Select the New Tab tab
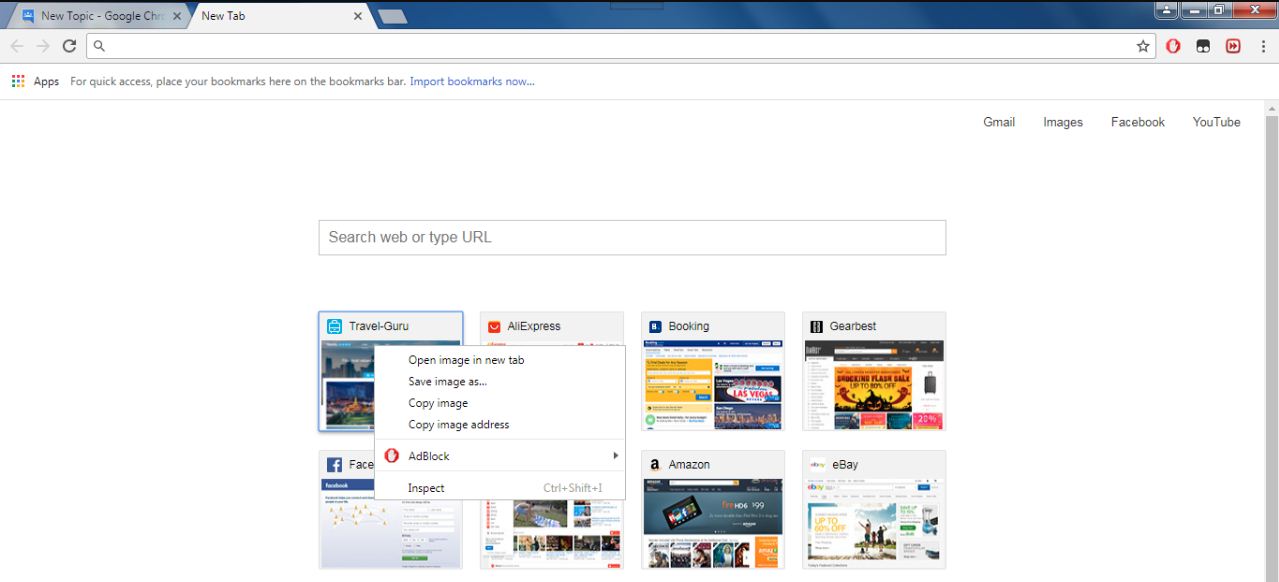The width and height of the screenshot is (1279, 582). (x=280, y=16)
